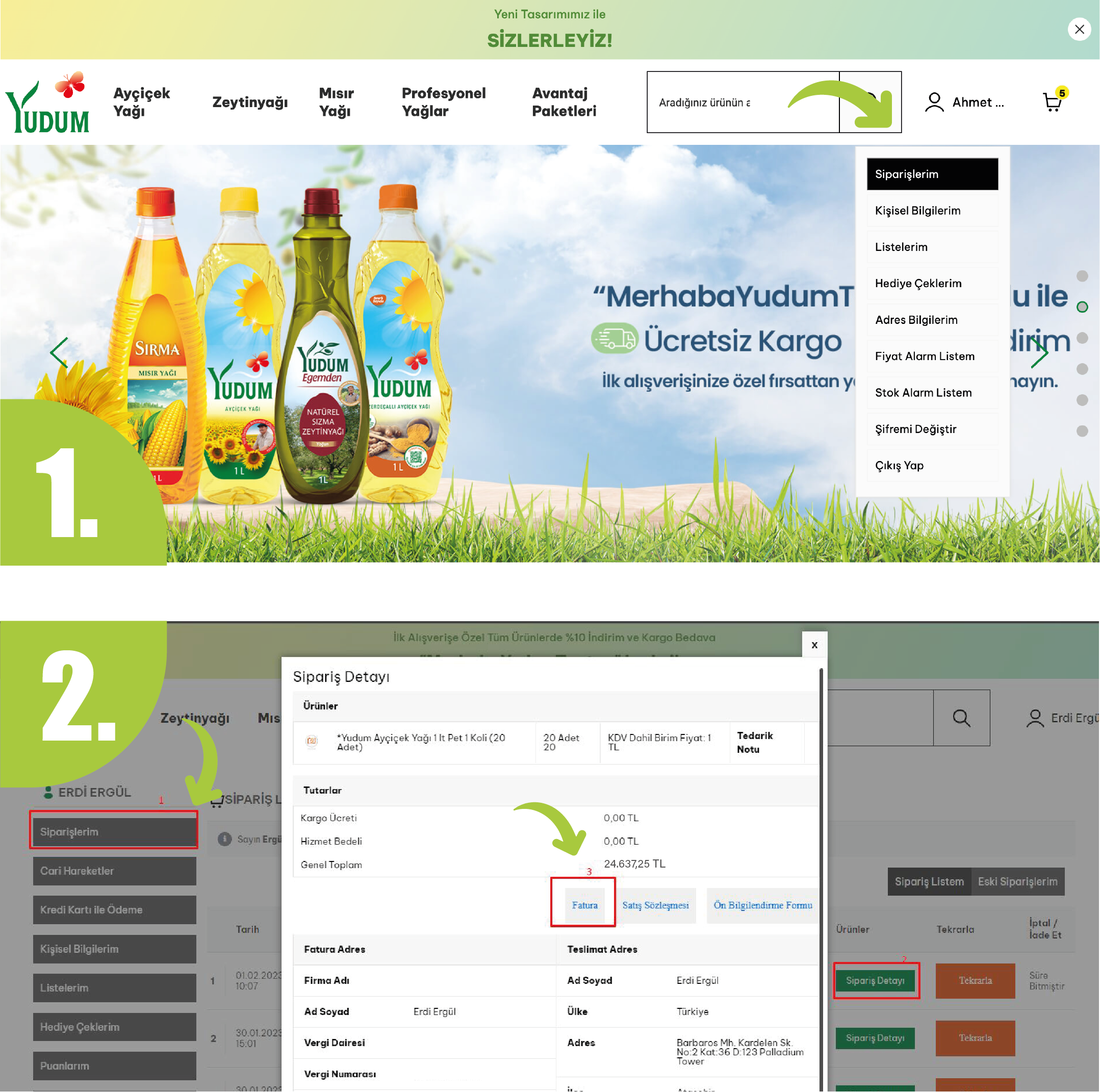Close the top announcement banner

1079,29
